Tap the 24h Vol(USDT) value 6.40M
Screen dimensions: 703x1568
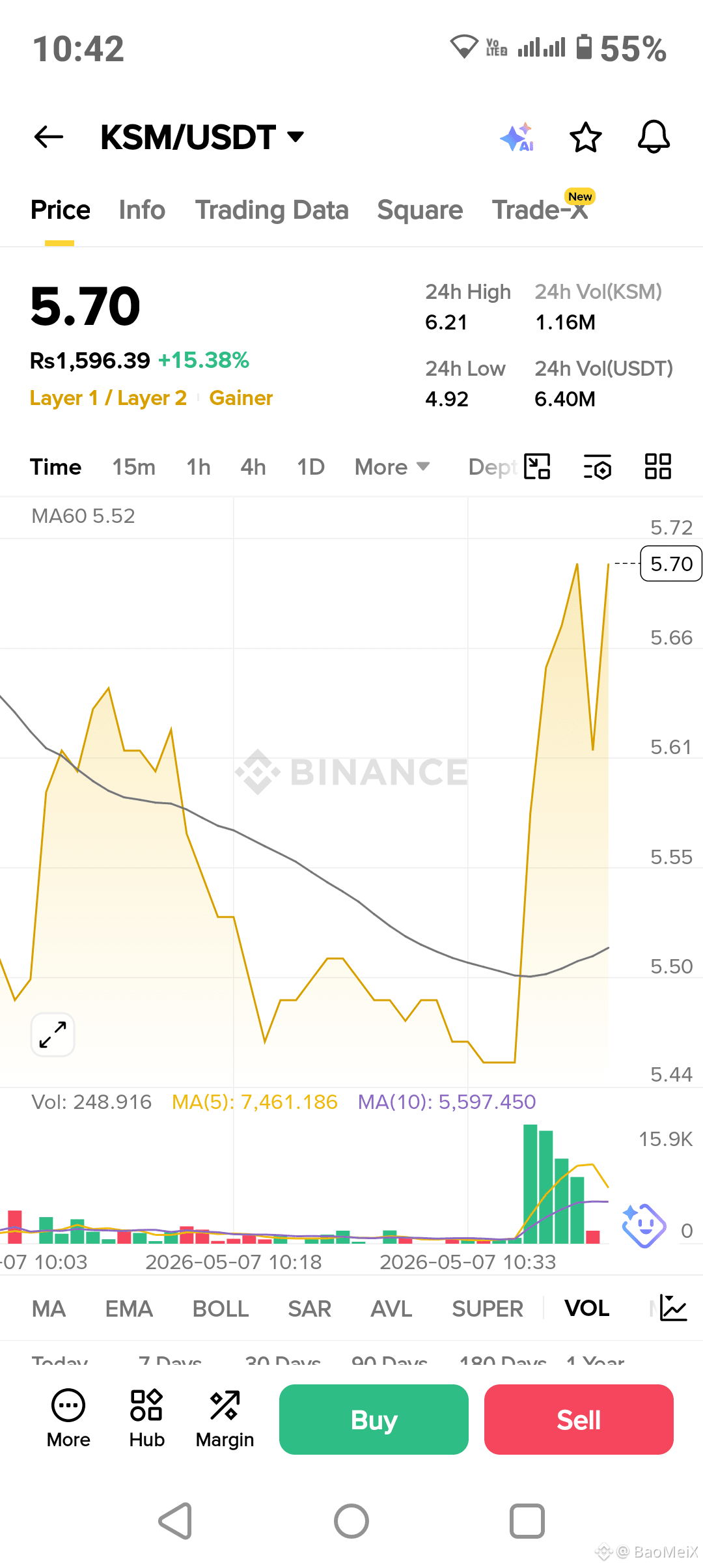[565, 399]
